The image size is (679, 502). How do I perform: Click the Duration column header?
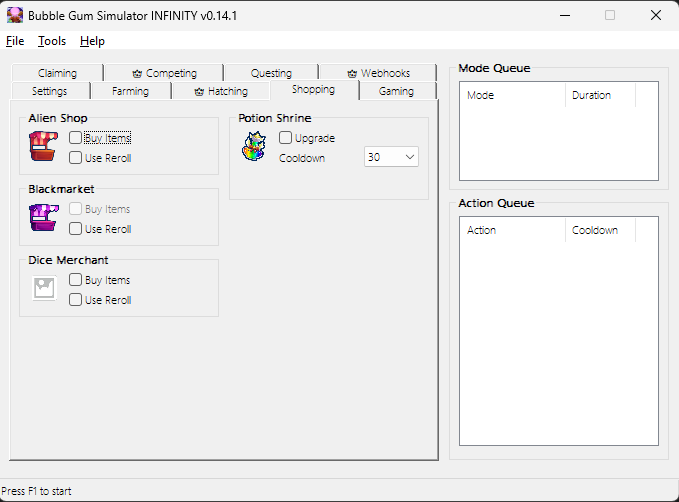point(600,95)
